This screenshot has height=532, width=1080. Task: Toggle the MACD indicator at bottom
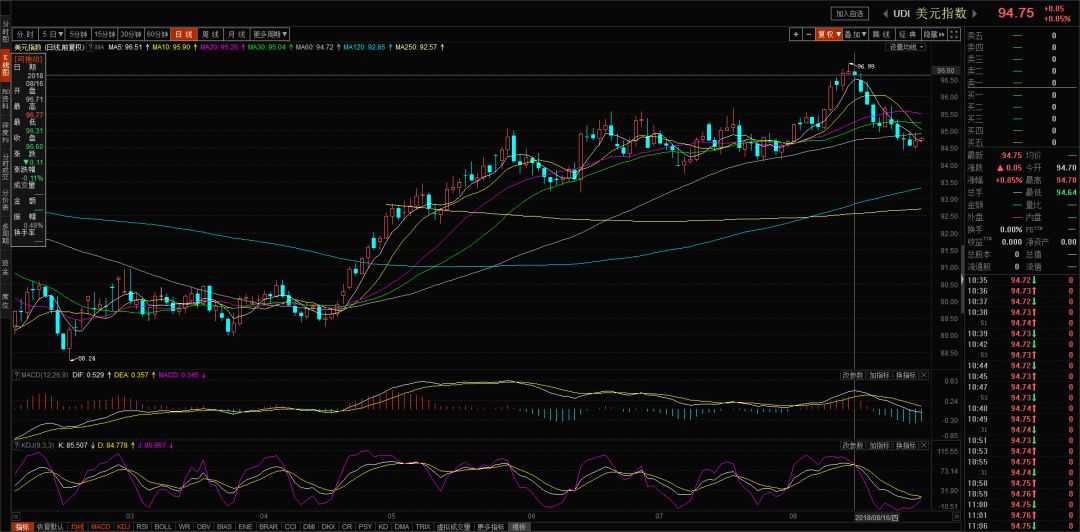tap(100, 526)
